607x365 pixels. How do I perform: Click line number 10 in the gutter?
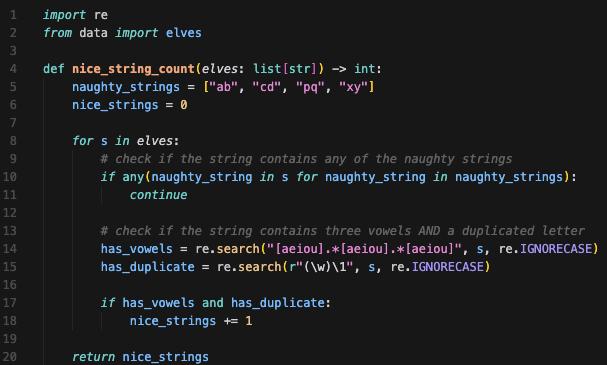point(10,177)
